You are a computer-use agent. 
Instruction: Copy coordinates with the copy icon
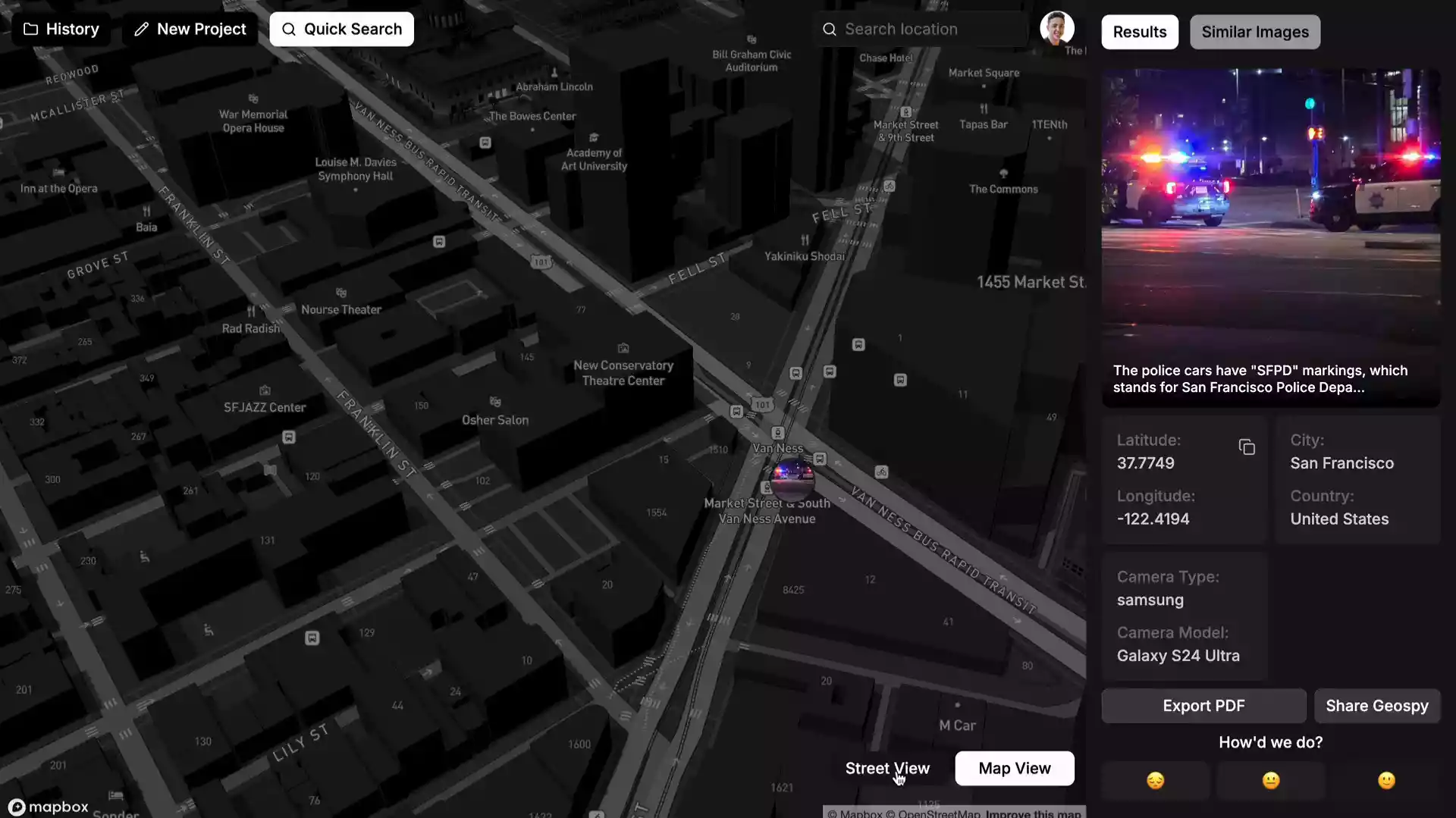(x=1247, y=447)
